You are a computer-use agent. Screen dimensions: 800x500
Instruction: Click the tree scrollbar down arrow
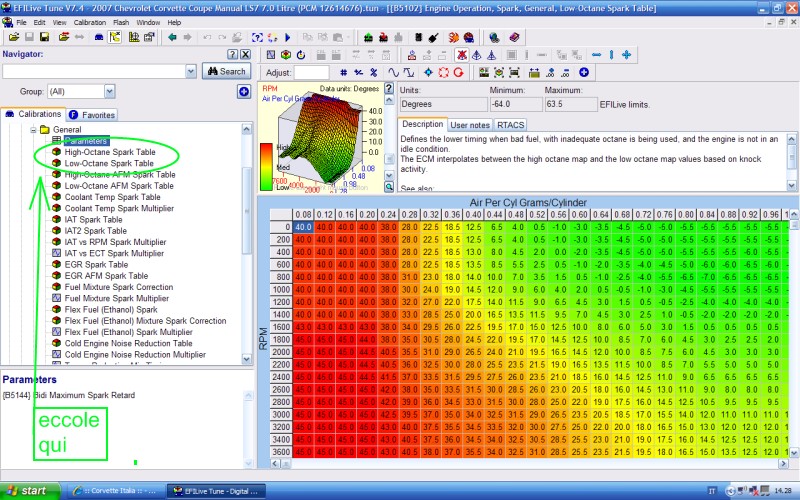click(247, 359)
